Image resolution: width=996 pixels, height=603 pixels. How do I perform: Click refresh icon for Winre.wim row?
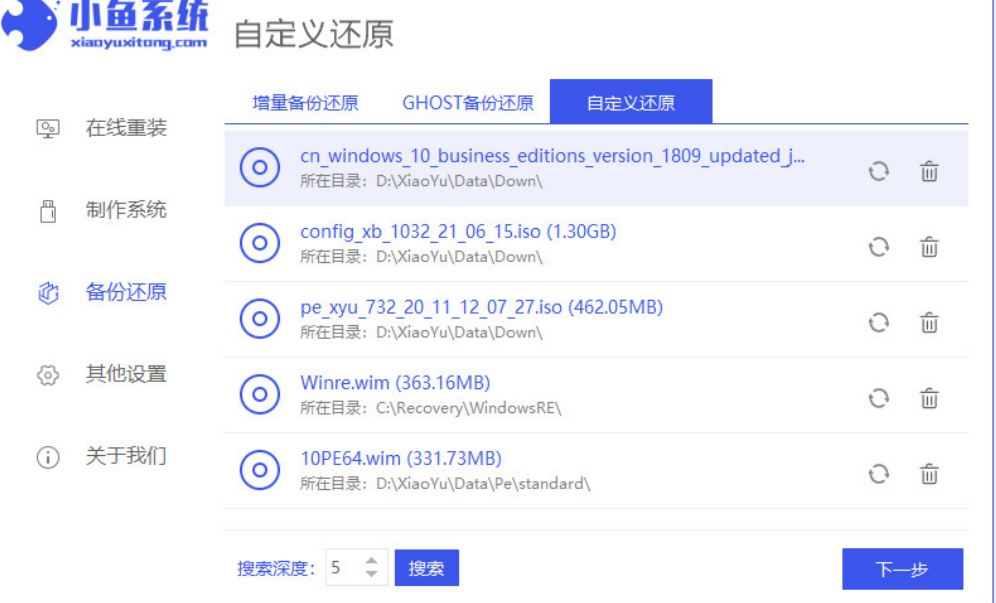878,398
